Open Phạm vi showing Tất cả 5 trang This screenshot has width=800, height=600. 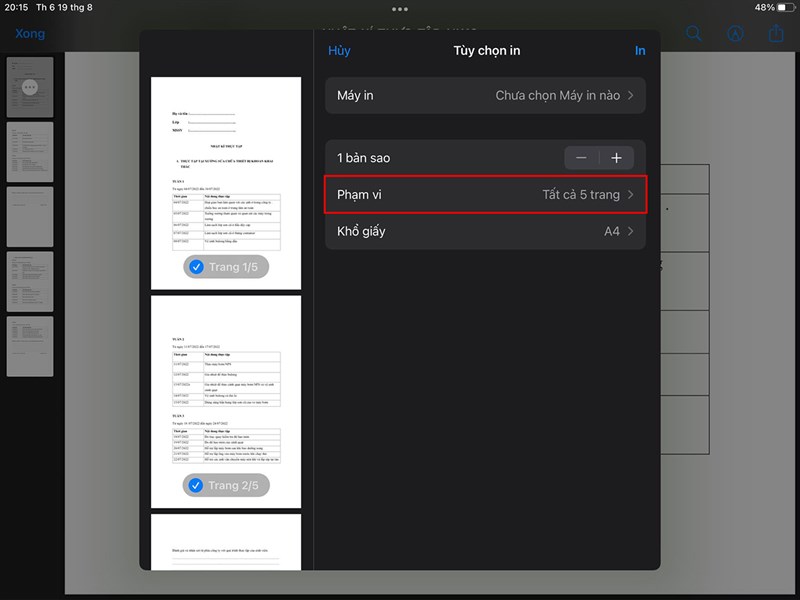[x=484, y=194]
